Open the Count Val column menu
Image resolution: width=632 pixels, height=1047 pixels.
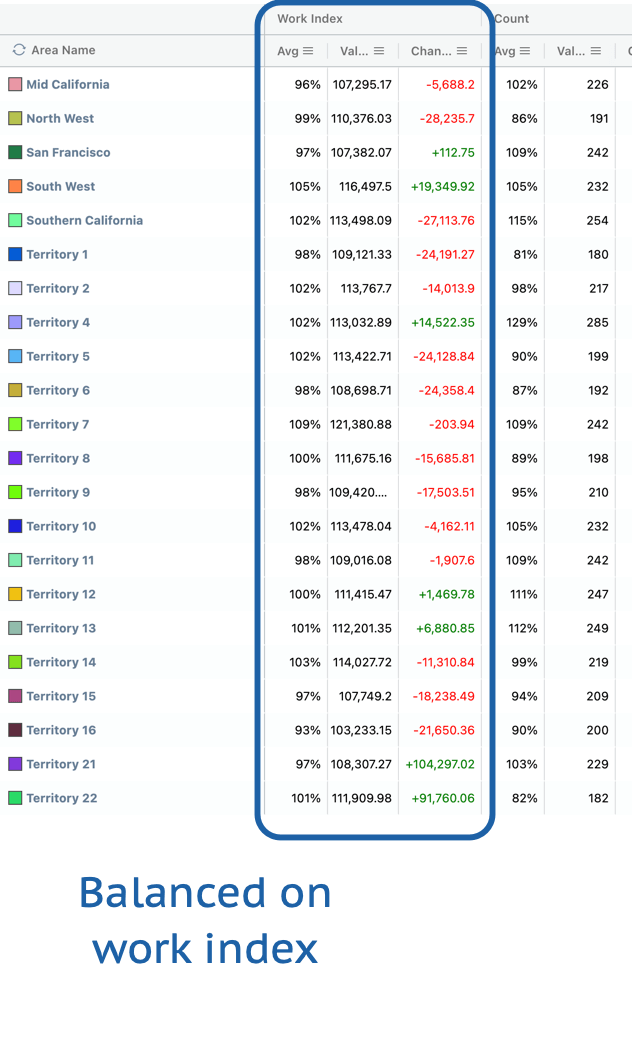(x=596, y=51)
